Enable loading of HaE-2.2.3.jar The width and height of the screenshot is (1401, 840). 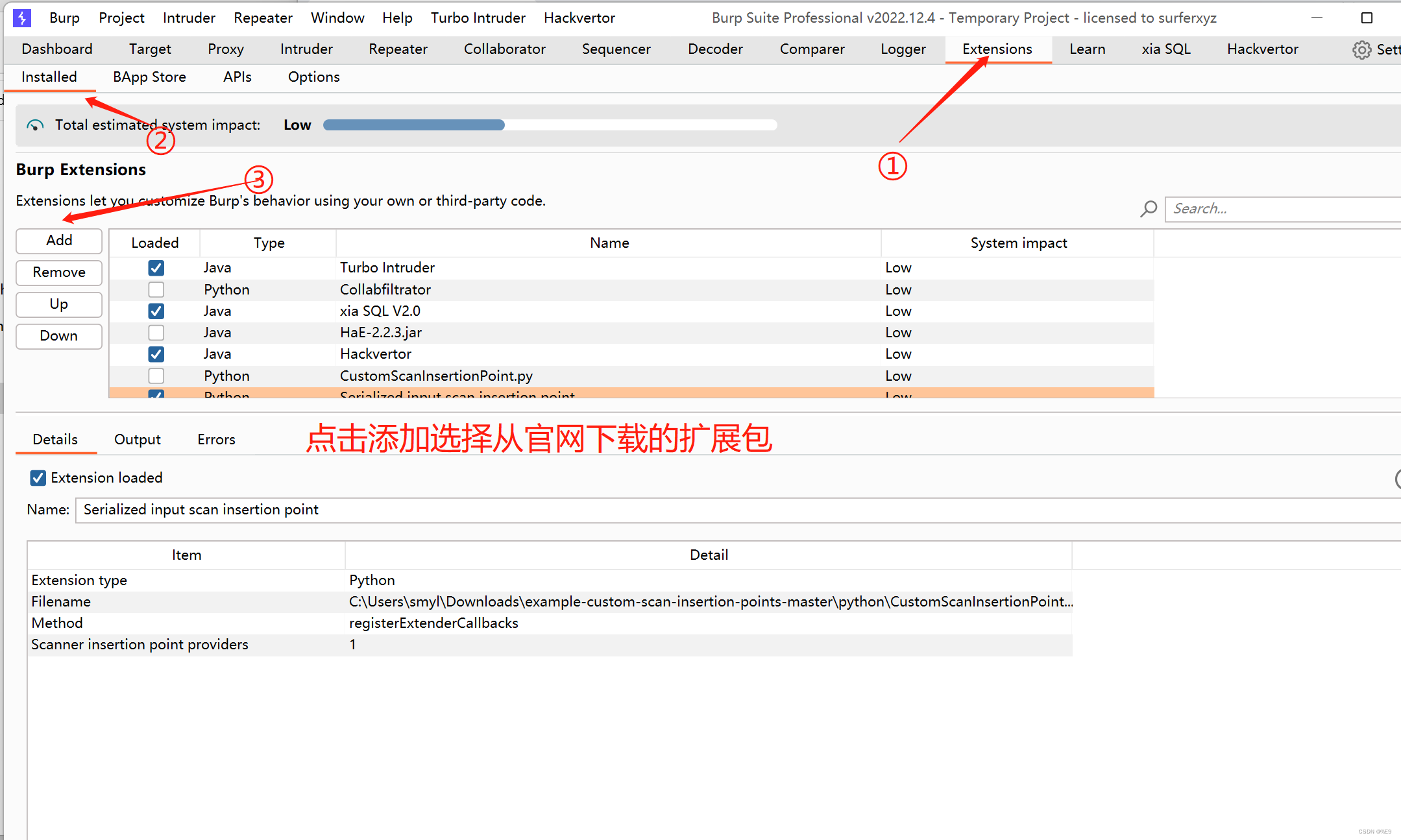[x=156, y=332]
